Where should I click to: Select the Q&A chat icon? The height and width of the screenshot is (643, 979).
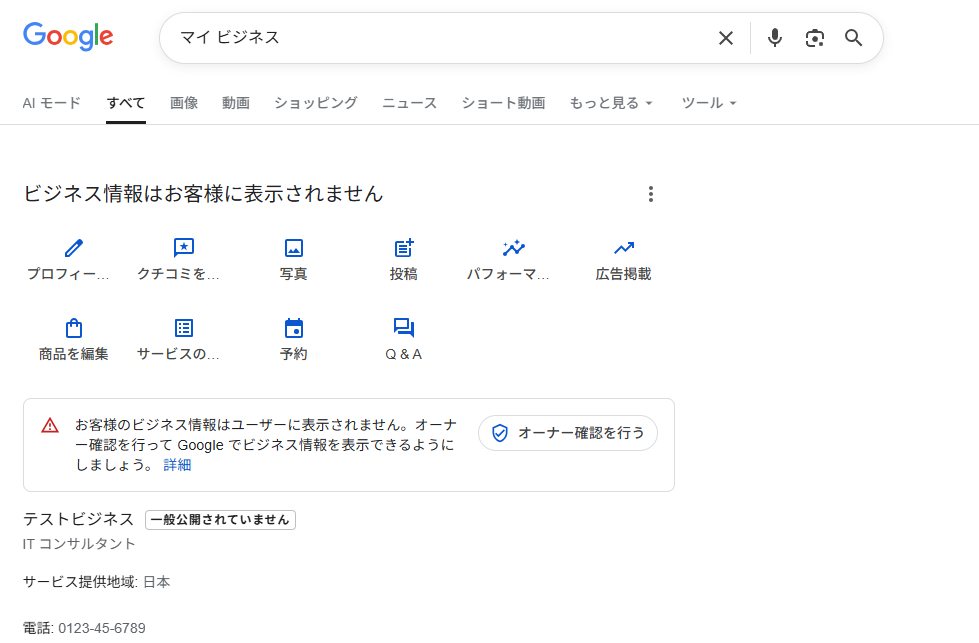click(x=403, y=326)
